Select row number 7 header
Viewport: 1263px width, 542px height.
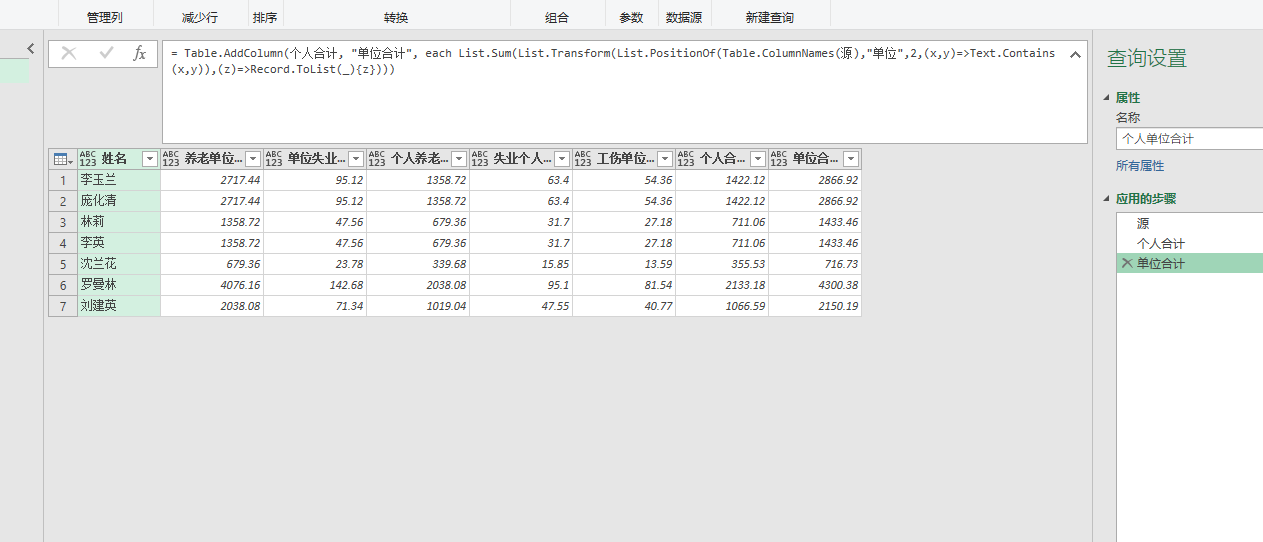62,306
